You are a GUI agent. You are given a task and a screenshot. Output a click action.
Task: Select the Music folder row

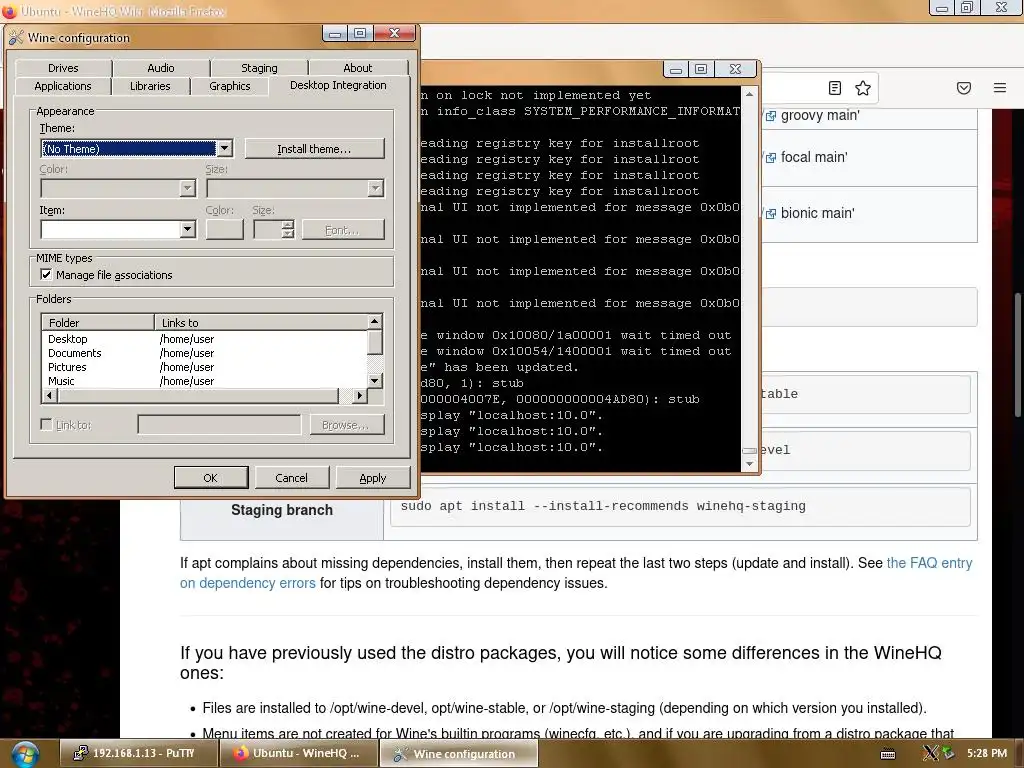tap(204, 381)
